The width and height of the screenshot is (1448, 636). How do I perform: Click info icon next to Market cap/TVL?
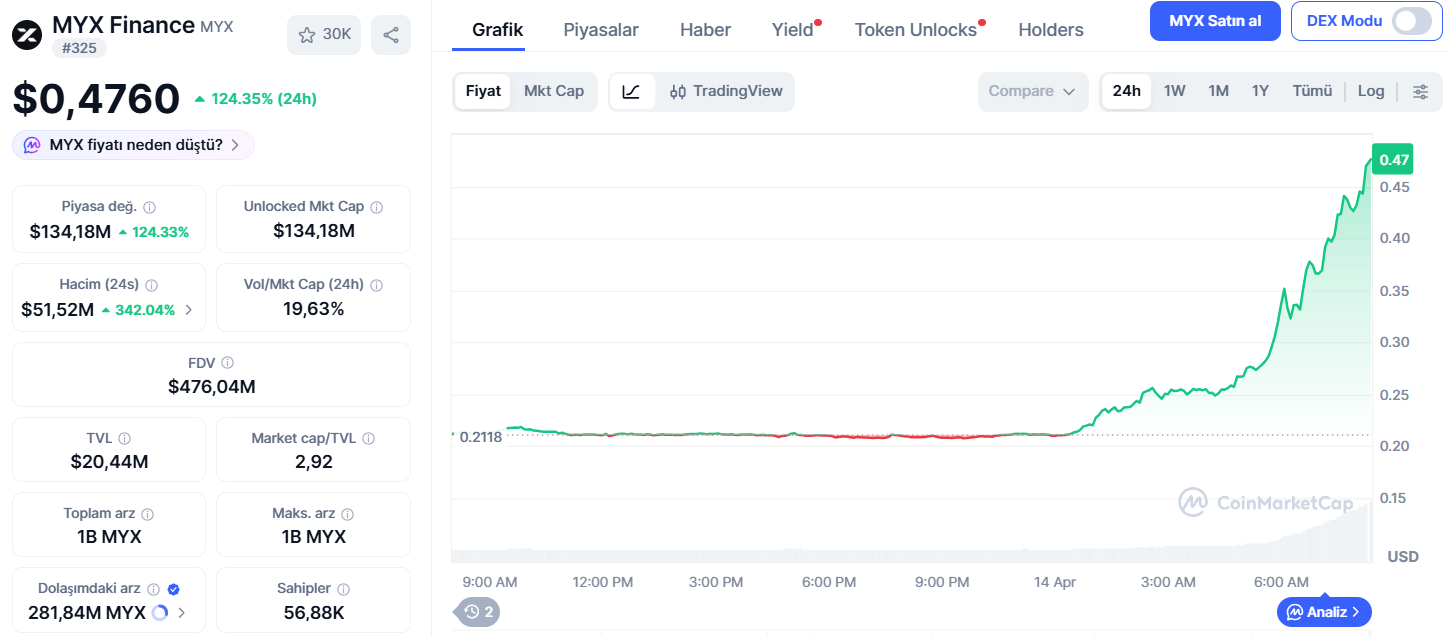pos(368,438)
